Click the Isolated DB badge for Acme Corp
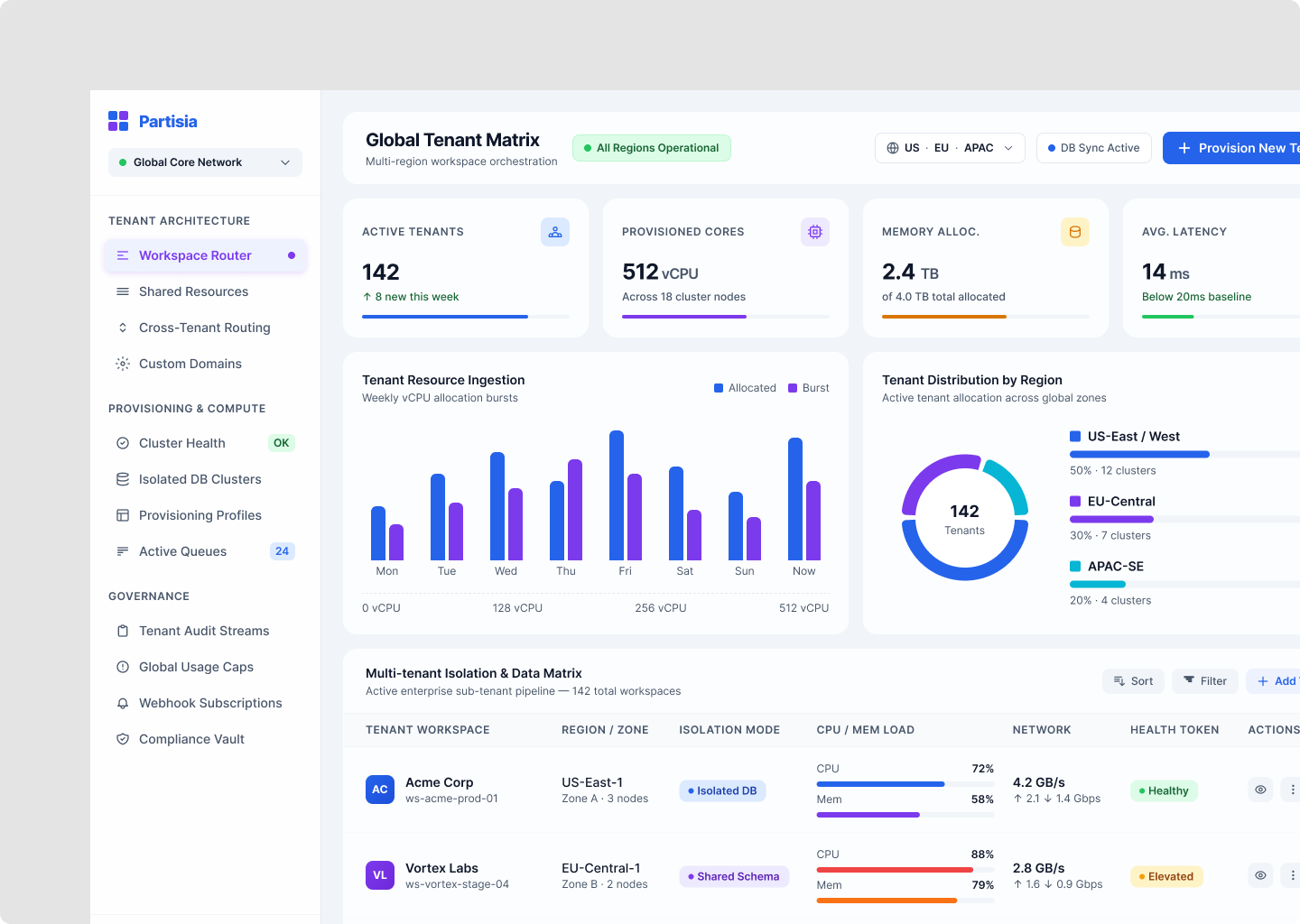 tap(722, 791)
